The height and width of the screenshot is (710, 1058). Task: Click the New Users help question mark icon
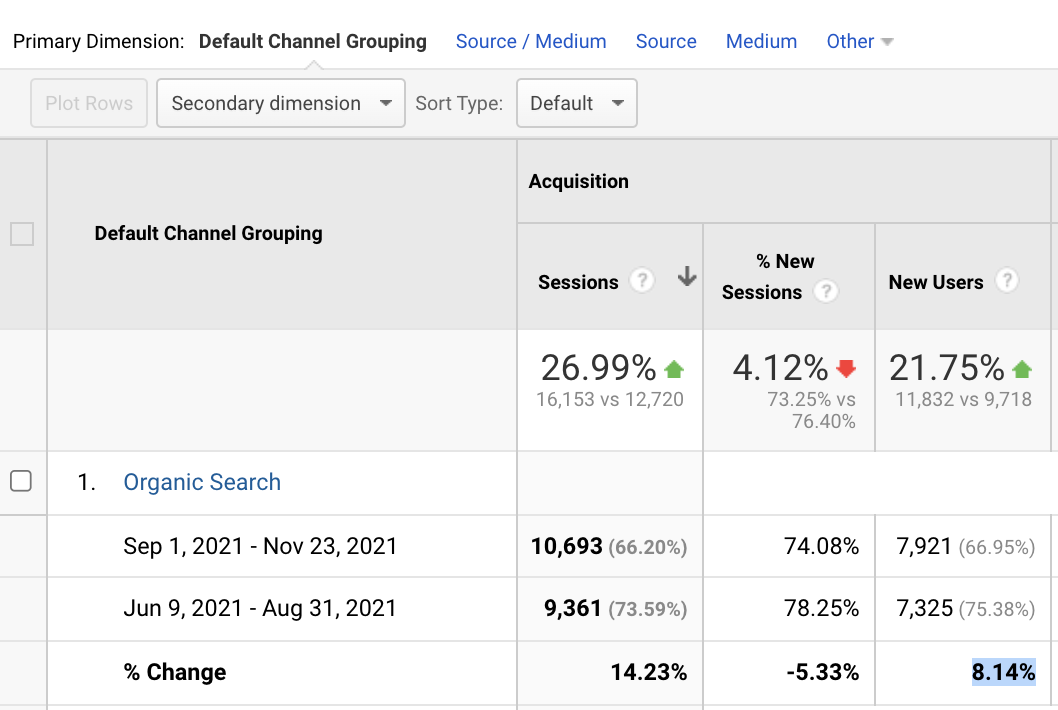tap(1005, 281)
